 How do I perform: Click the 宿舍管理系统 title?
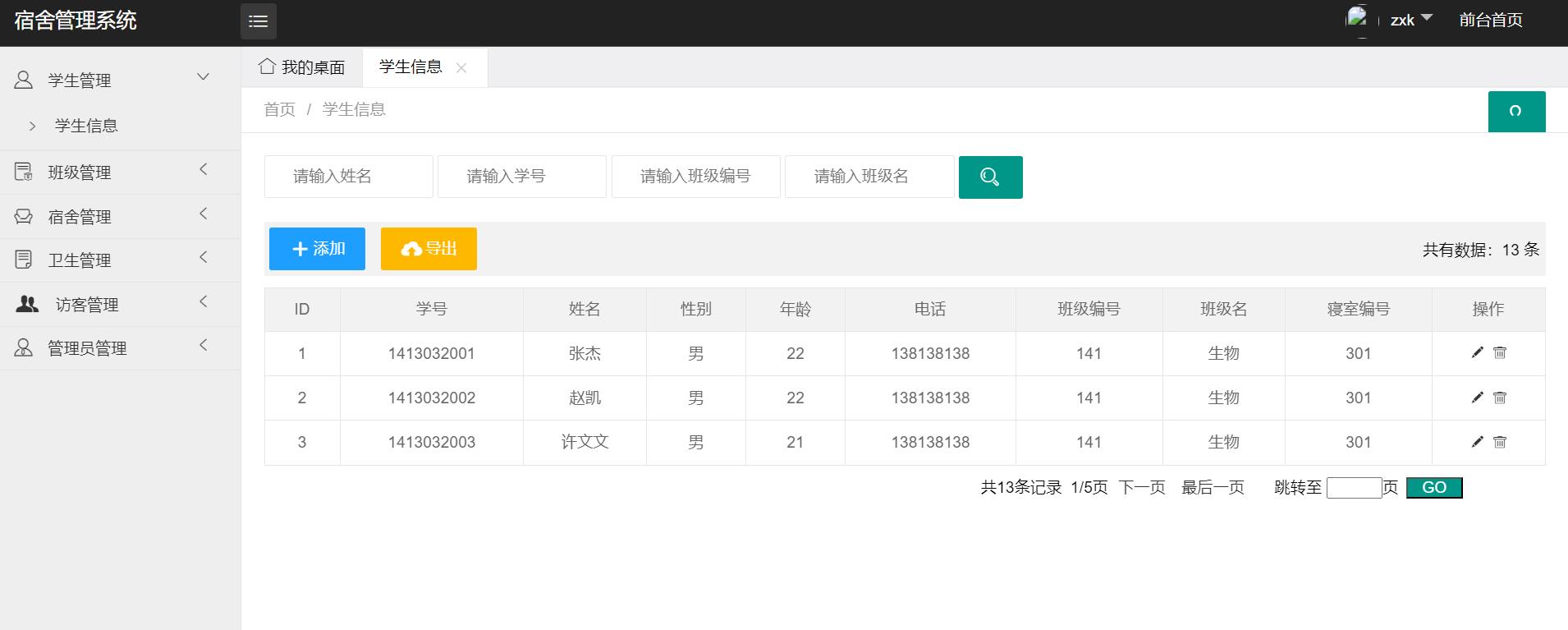(76, 21)
